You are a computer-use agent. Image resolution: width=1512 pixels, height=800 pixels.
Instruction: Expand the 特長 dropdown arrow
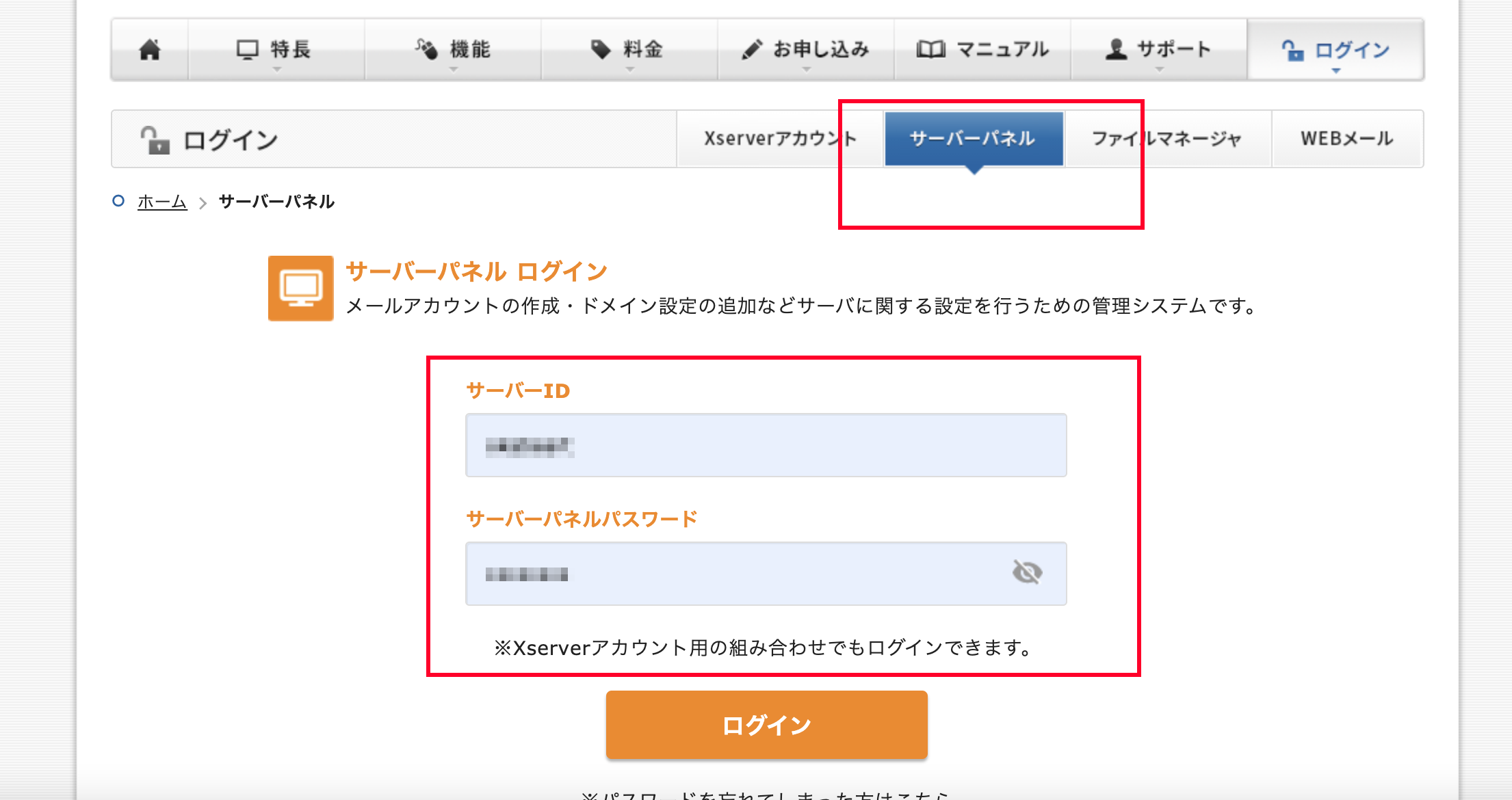coord(276,70)
